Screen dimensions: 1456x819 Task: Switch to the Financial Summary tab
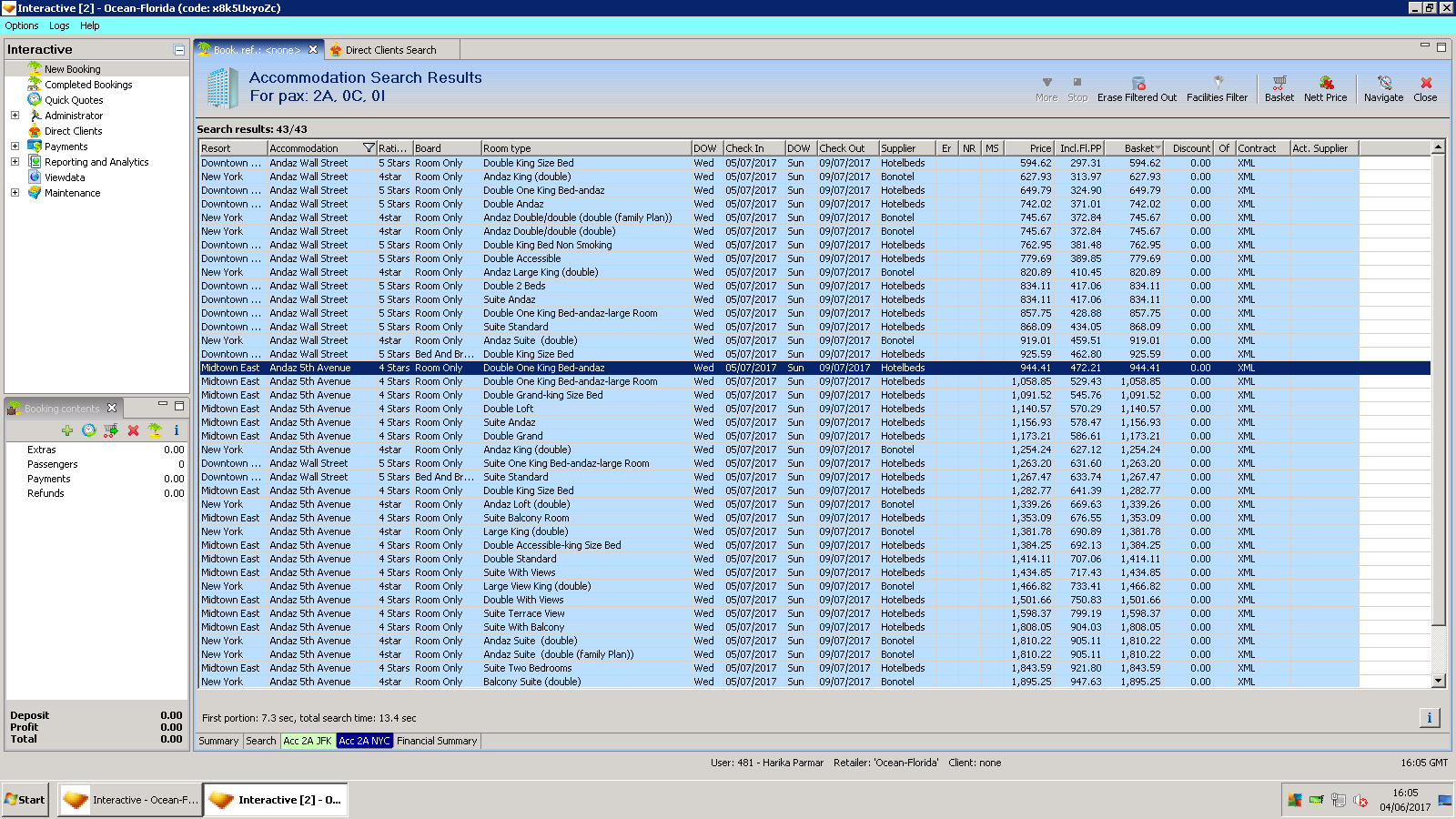[437, 741]
